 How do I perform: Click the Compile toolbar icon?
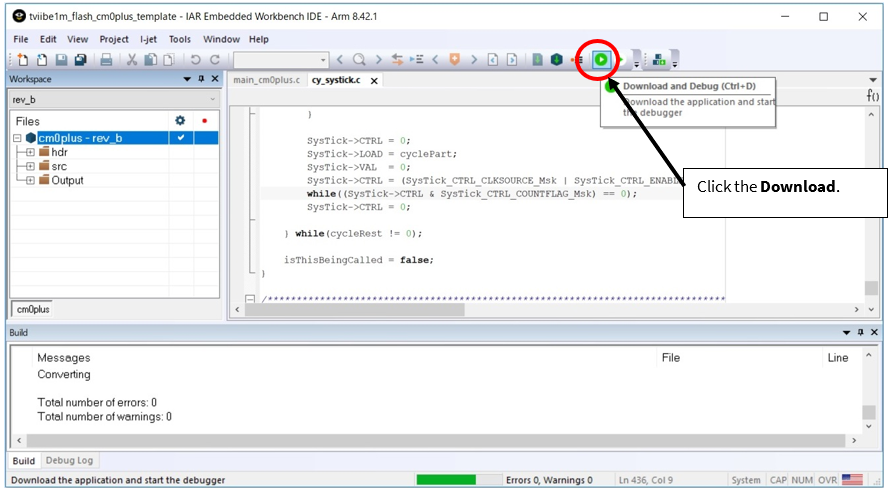coord(537,59)
